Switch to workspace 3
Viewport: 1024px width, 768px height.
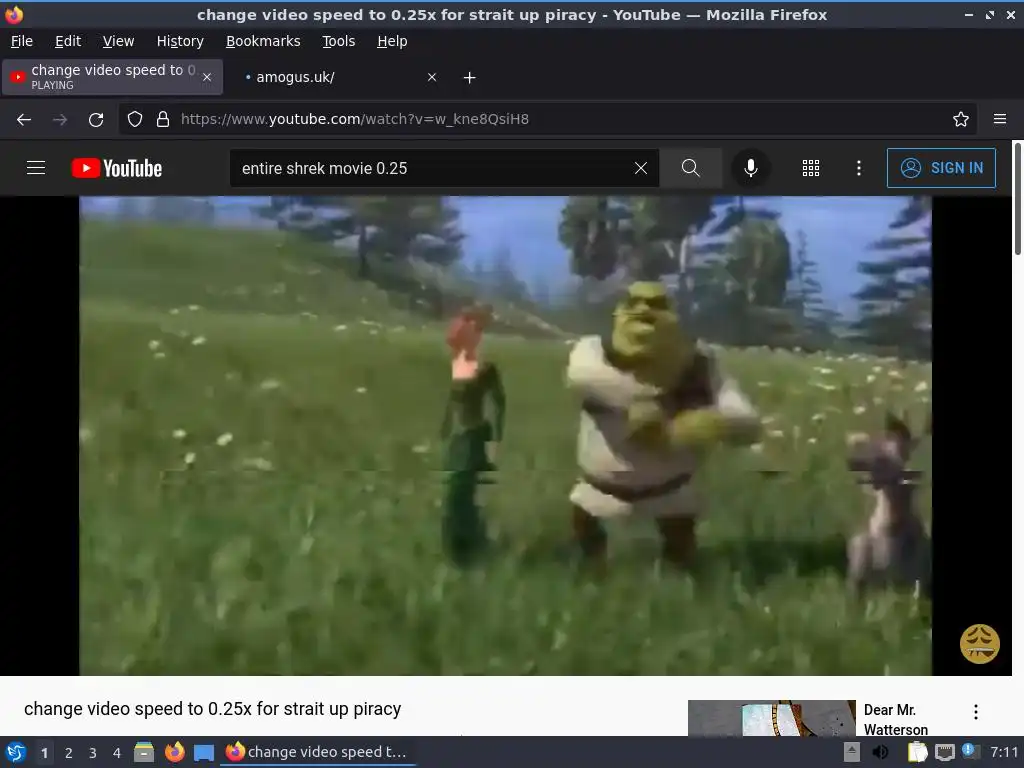click(93, 753)
